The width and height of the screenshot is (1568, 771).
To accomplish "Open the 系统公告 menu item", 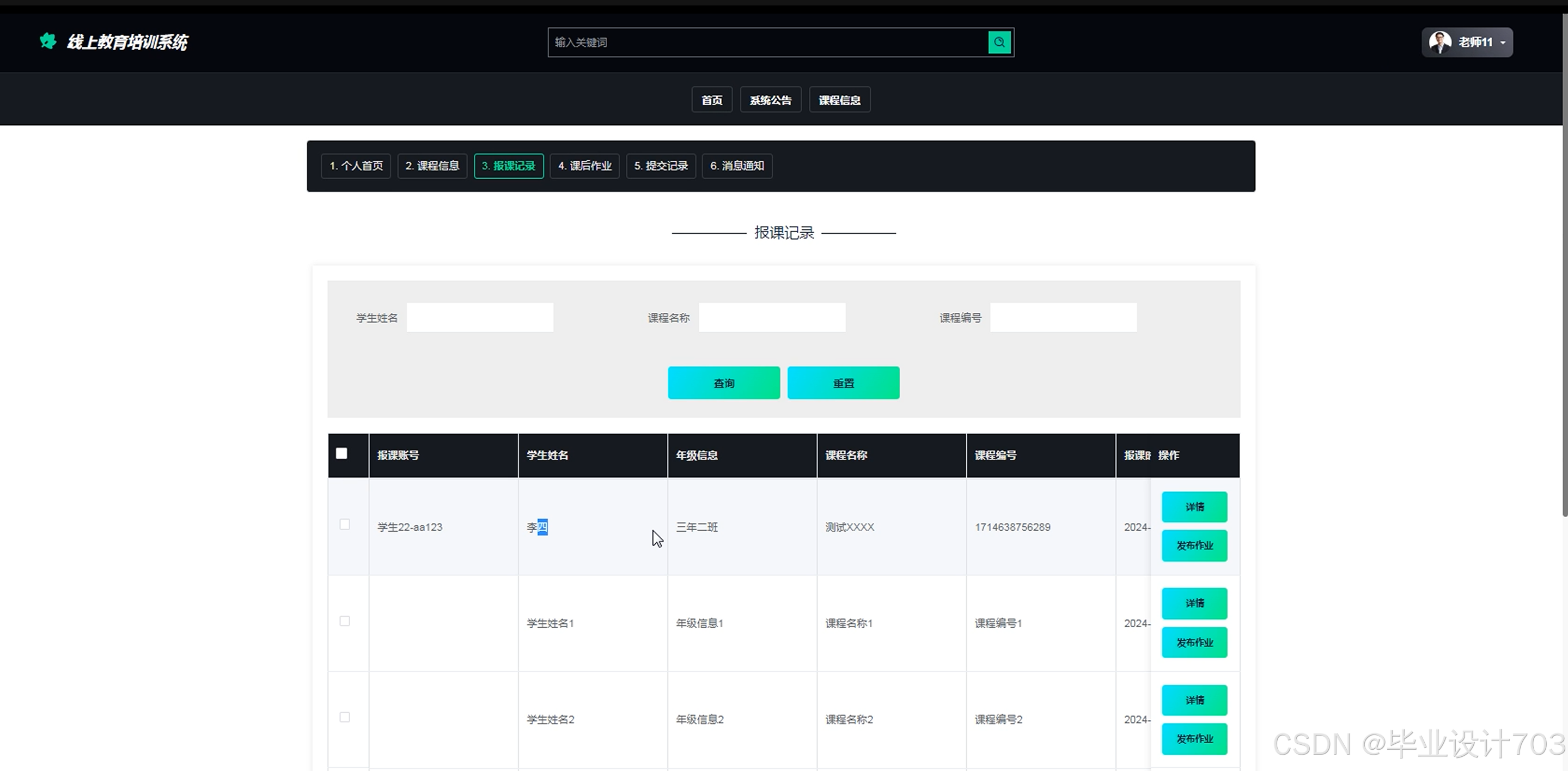I will click(770, 100).
